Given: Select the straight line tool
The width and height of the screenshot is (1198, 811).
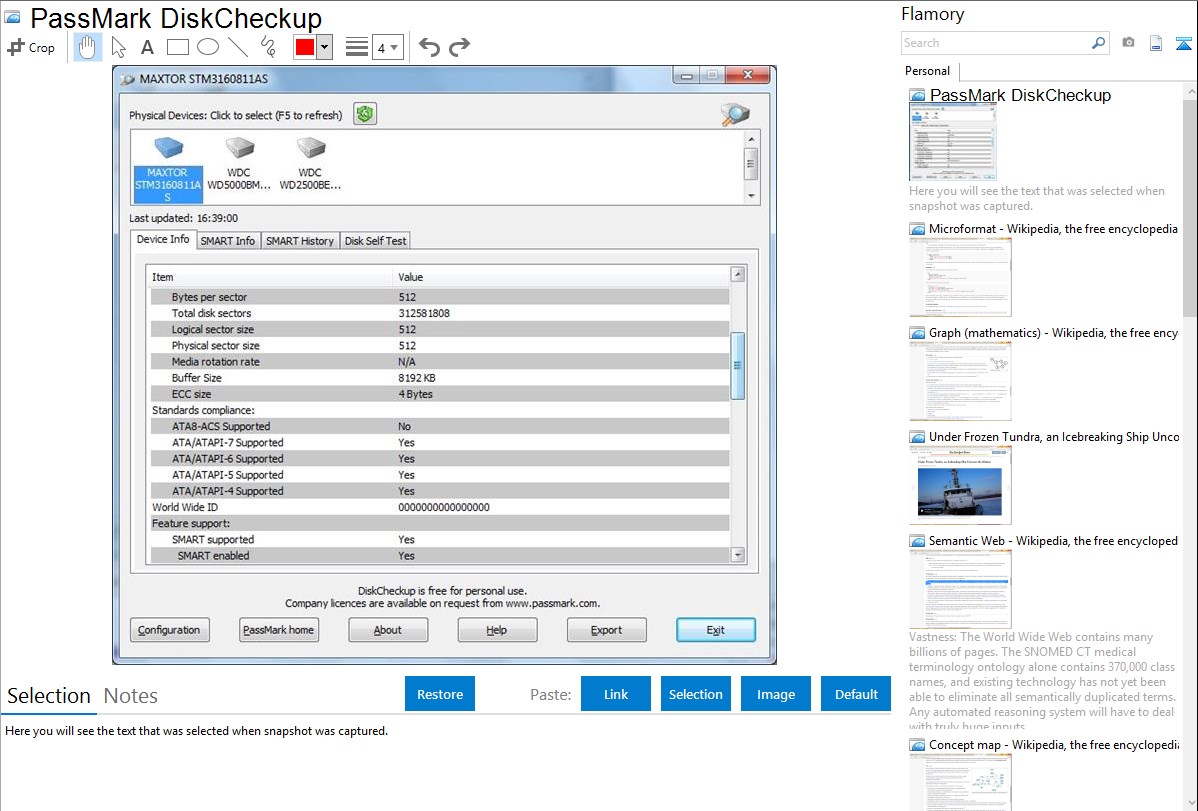Looking at the screenshot, I should coord(238,47).
